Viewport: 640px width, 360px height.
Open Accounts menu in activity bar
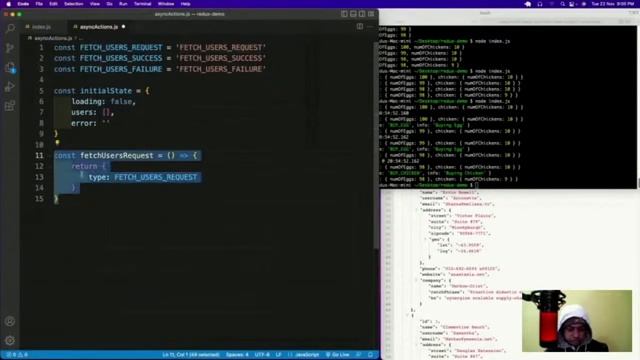point(10,322)
